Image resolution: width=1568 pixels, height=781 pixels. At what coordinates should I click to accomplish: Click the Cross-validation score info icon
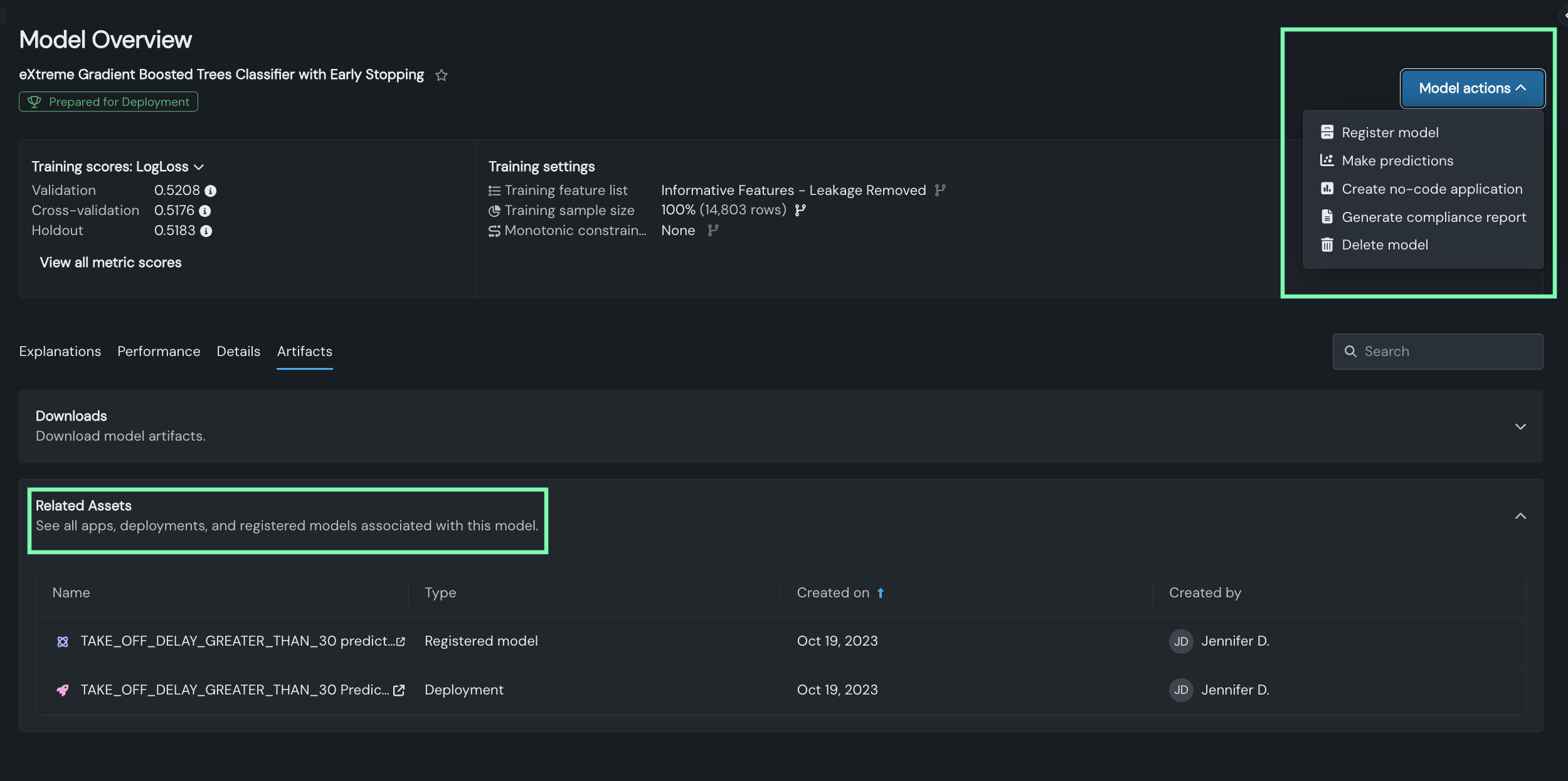205,211
